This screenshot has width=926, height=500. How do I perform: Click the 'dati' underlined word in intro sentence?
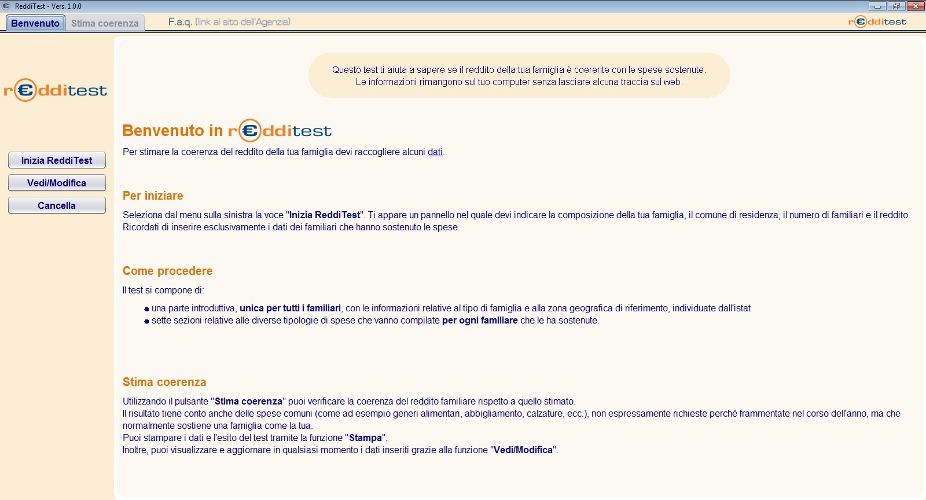pyautogui.click(x=434, y=152)
